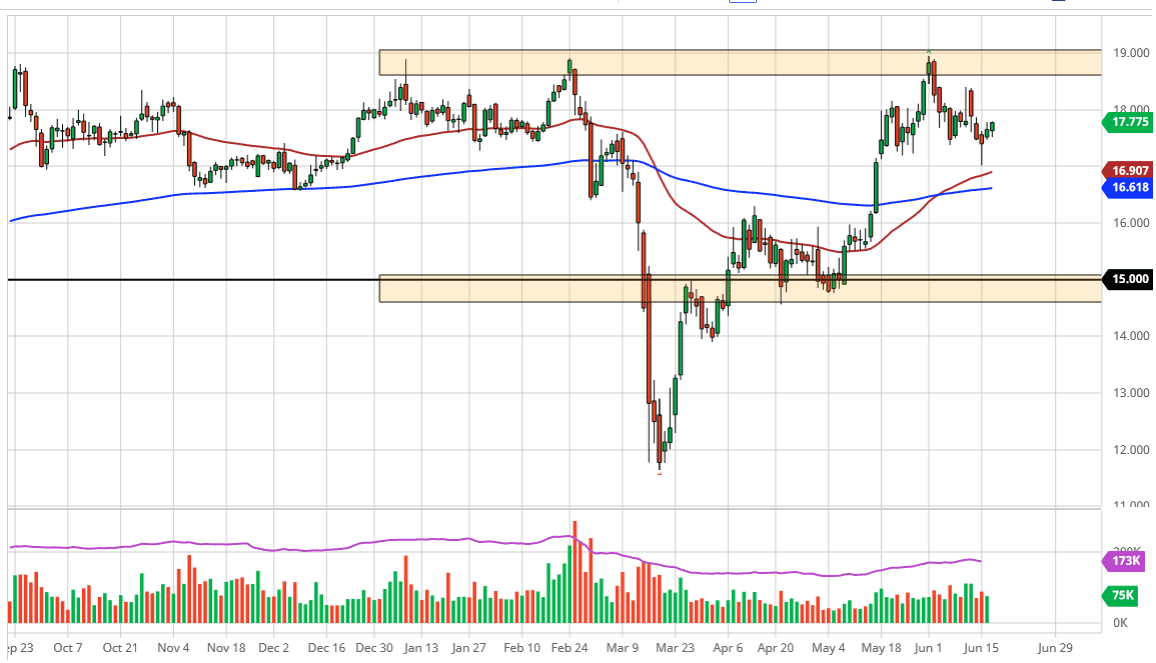Click the green 75K volume label
The image size is (1156, 663).
(x=1124, y=596)
